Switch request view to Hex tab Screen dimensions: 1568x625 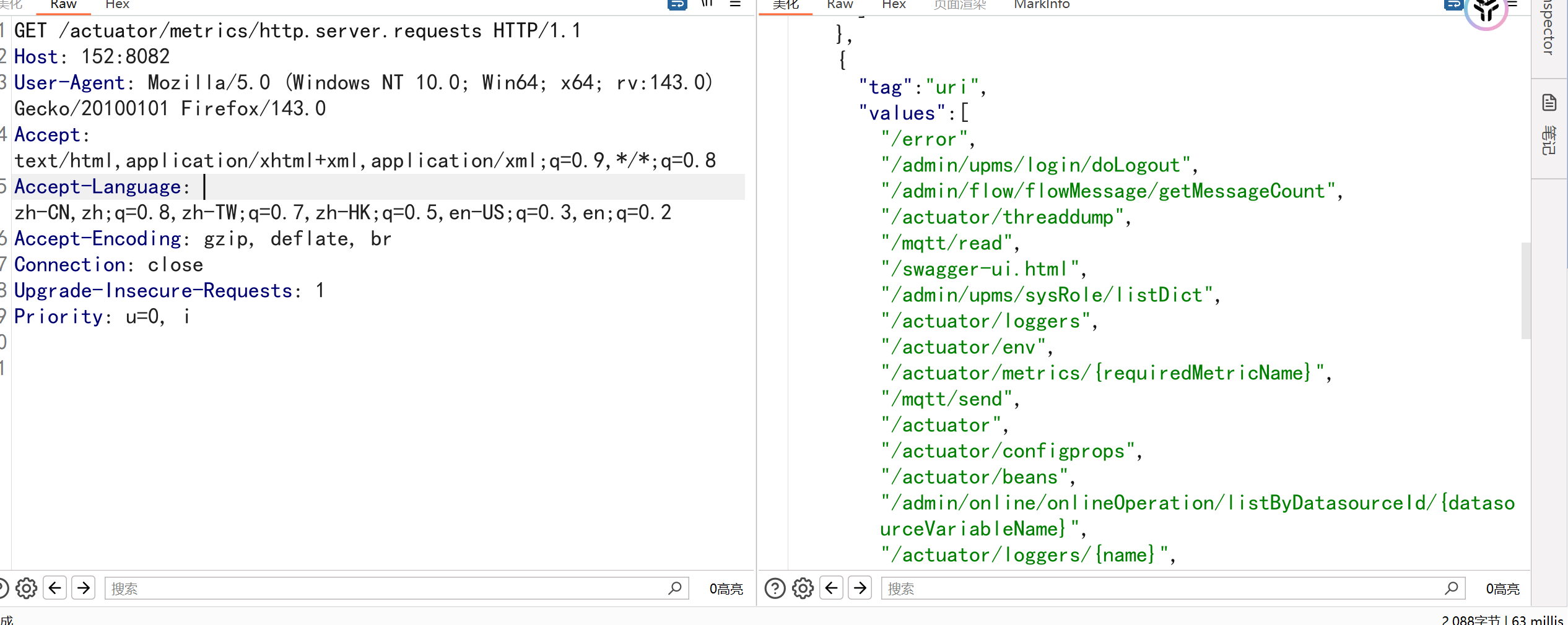[x=117, y=4]
